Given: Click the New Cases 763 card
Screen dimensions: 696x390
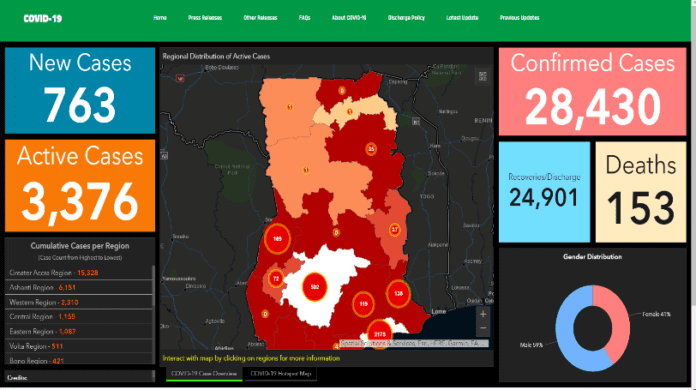Looking at the screenshot, I should 80,91.
